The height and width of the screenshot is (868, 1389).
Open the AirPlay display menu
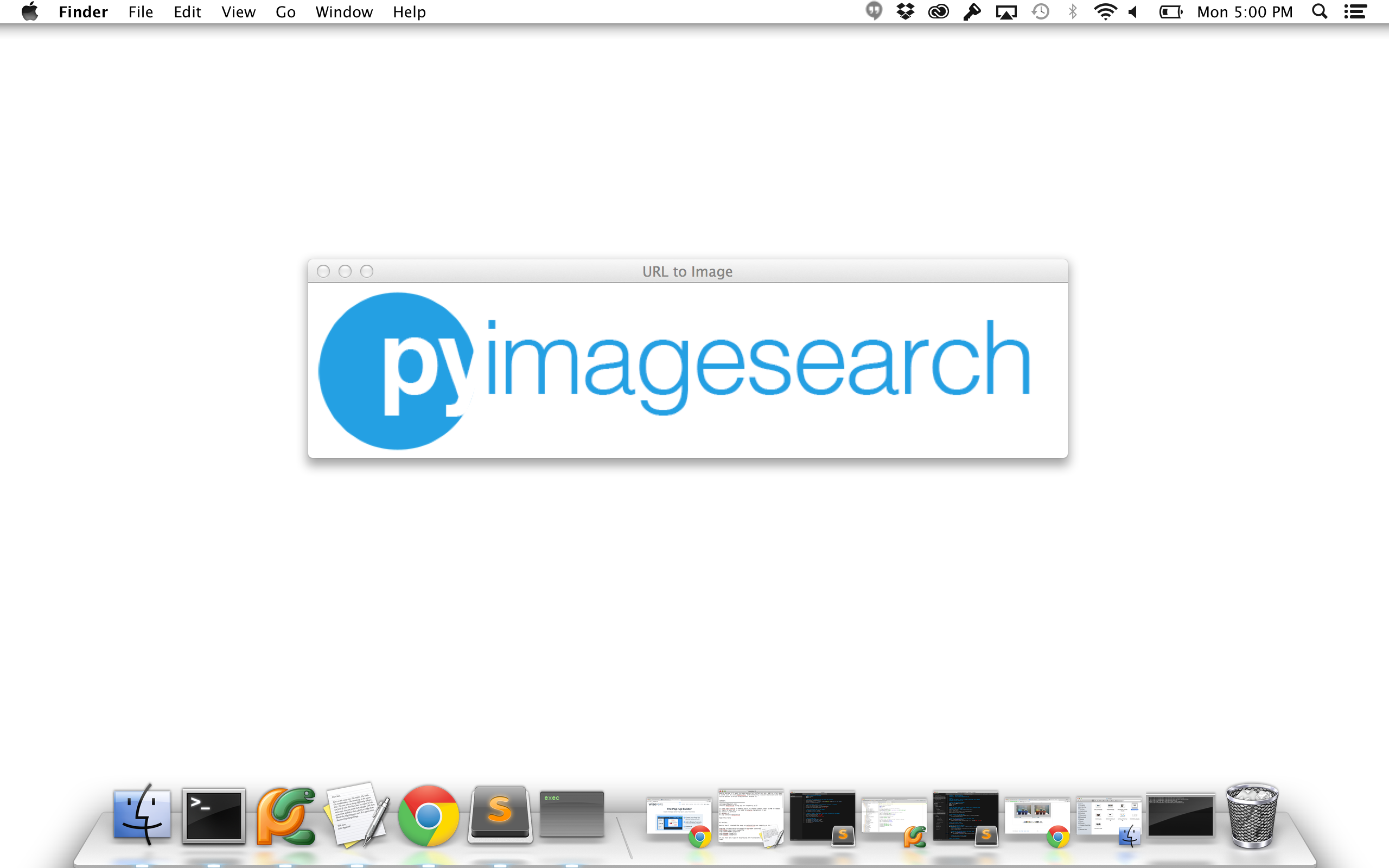1005,11
